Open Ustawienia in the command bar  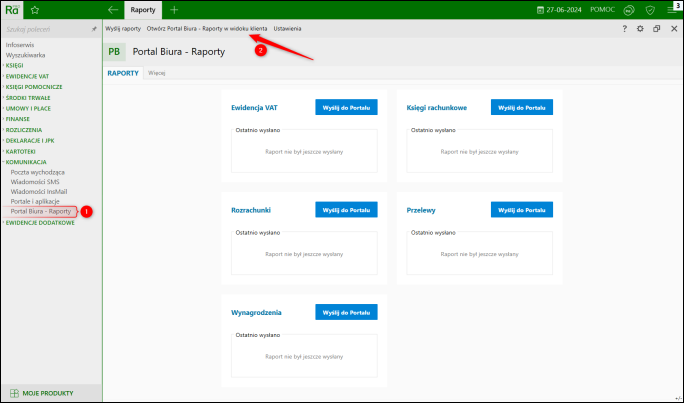287,29
